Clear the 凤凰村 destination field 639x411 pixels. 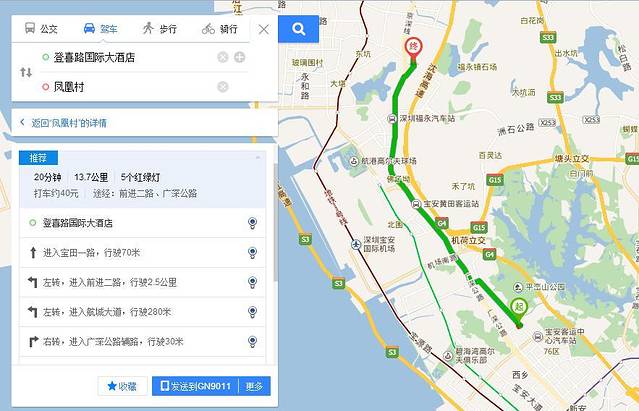(x=223, y=87)
